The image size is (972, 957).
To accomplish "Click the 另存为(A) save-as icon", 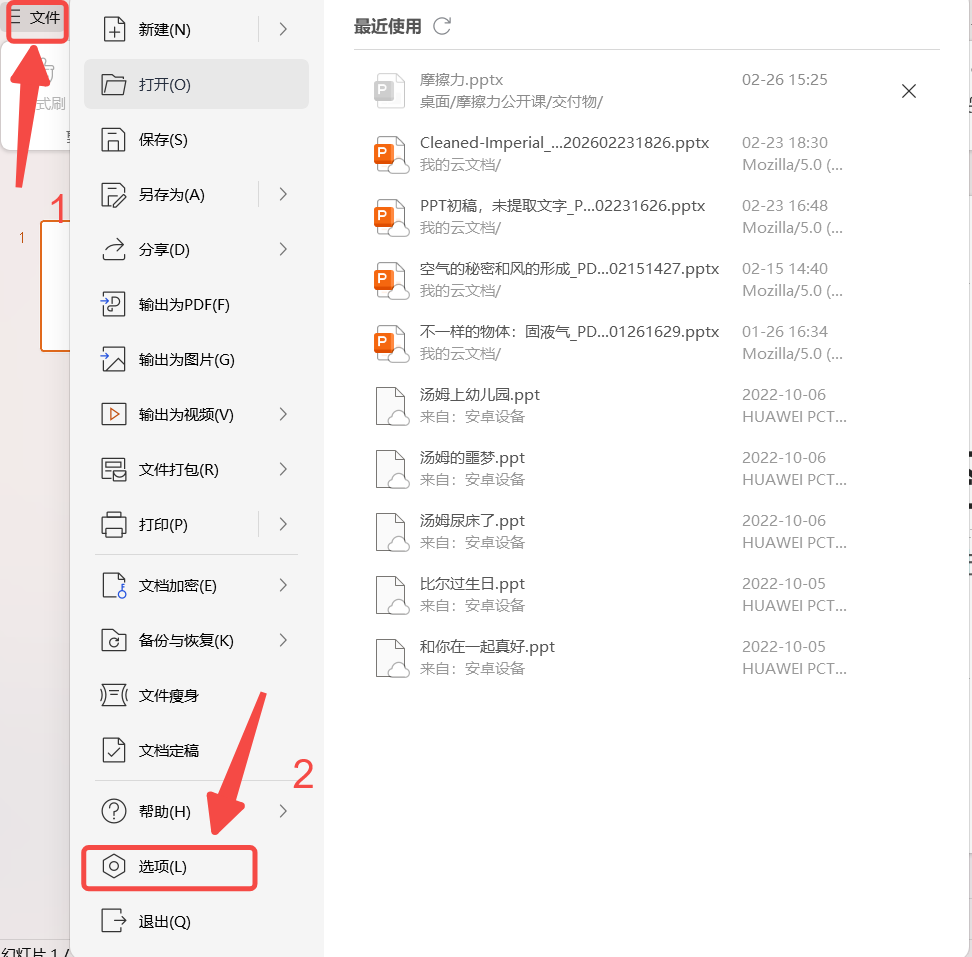I will [114, 195].
